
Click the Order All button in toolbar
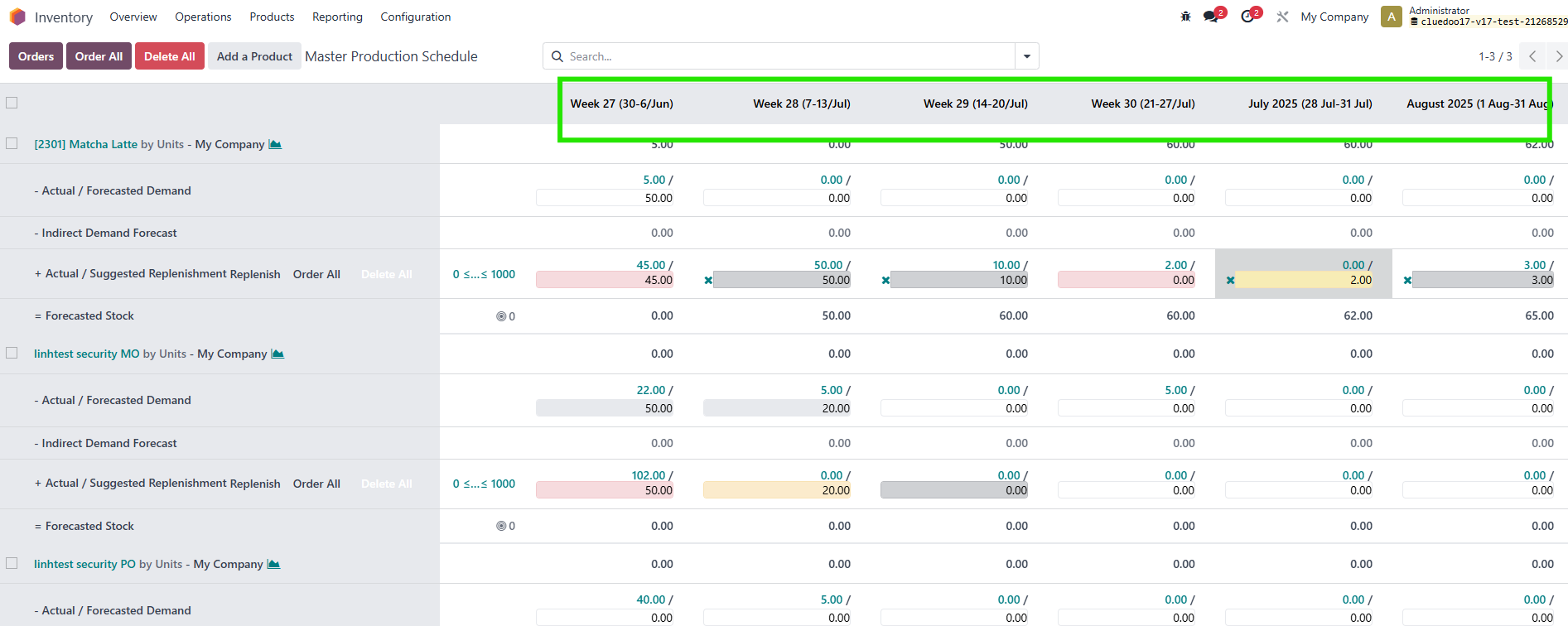(99, 56)
